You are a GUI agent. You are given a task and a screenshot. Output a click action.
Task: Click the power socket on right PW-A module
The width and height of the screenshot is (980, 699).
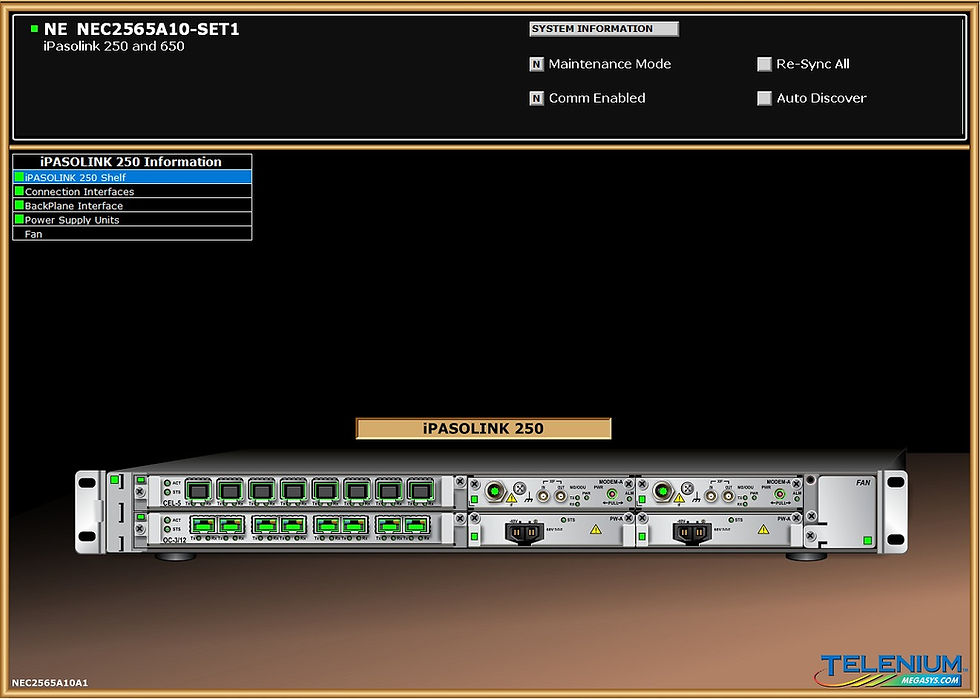[692, 533]
